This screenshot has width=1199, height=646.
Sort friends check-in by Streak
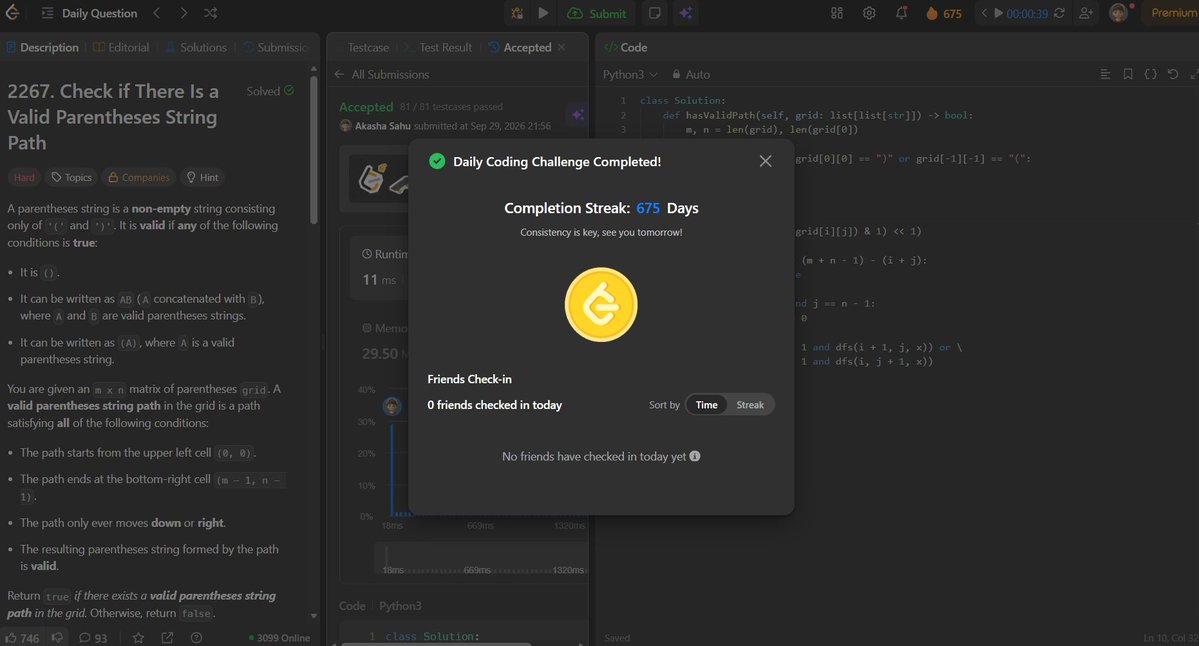coord(750,405)
